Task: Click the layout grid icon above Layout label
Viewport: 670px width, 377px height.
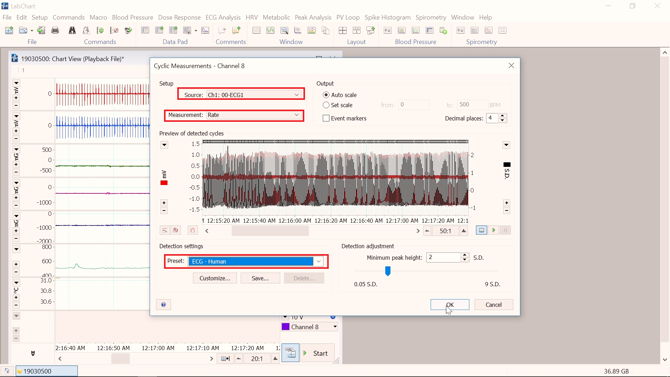Action: [343, 30]
